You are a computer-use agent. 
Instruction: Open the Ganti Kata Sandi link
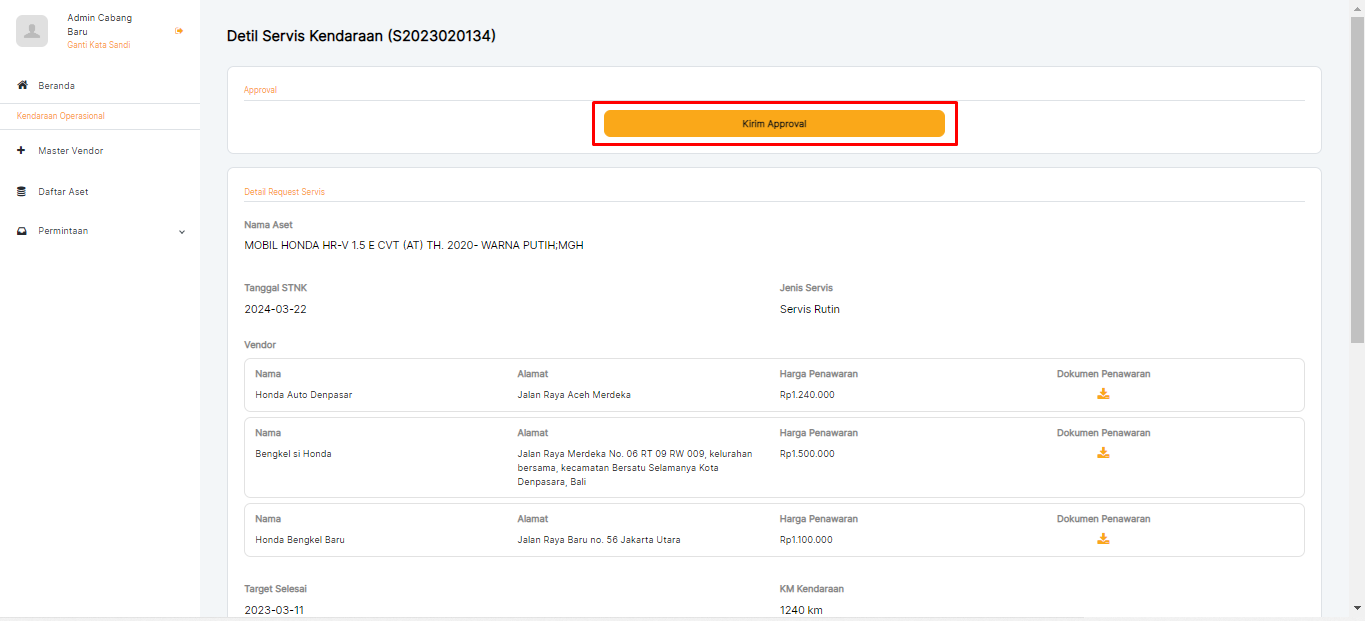(98, 45)
